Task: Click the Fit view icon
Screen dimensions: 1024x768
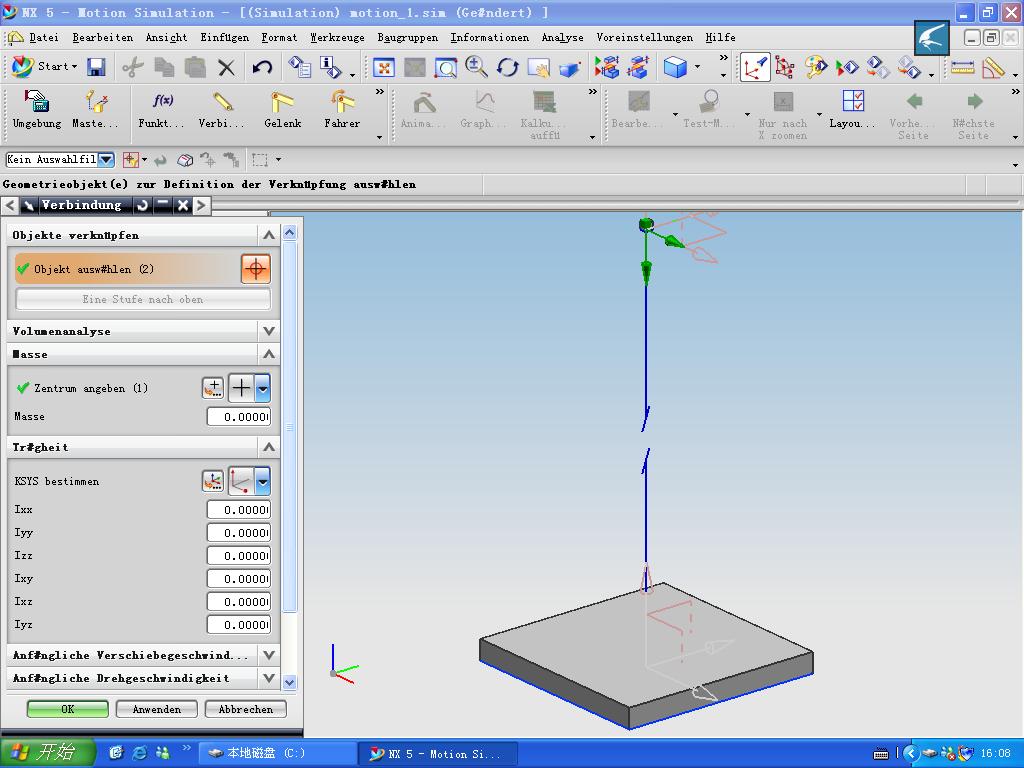Action: 383,67
